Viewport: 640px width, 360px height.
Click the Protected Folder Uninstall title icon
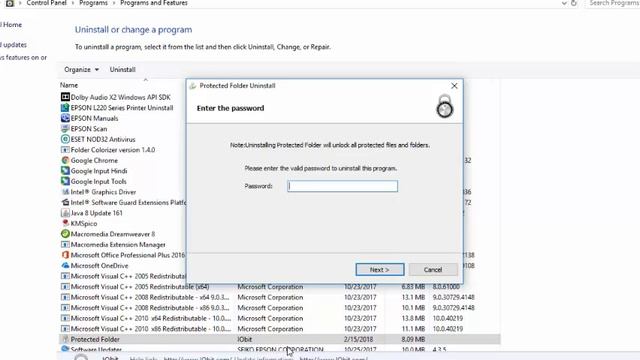[x=193, y=86]
